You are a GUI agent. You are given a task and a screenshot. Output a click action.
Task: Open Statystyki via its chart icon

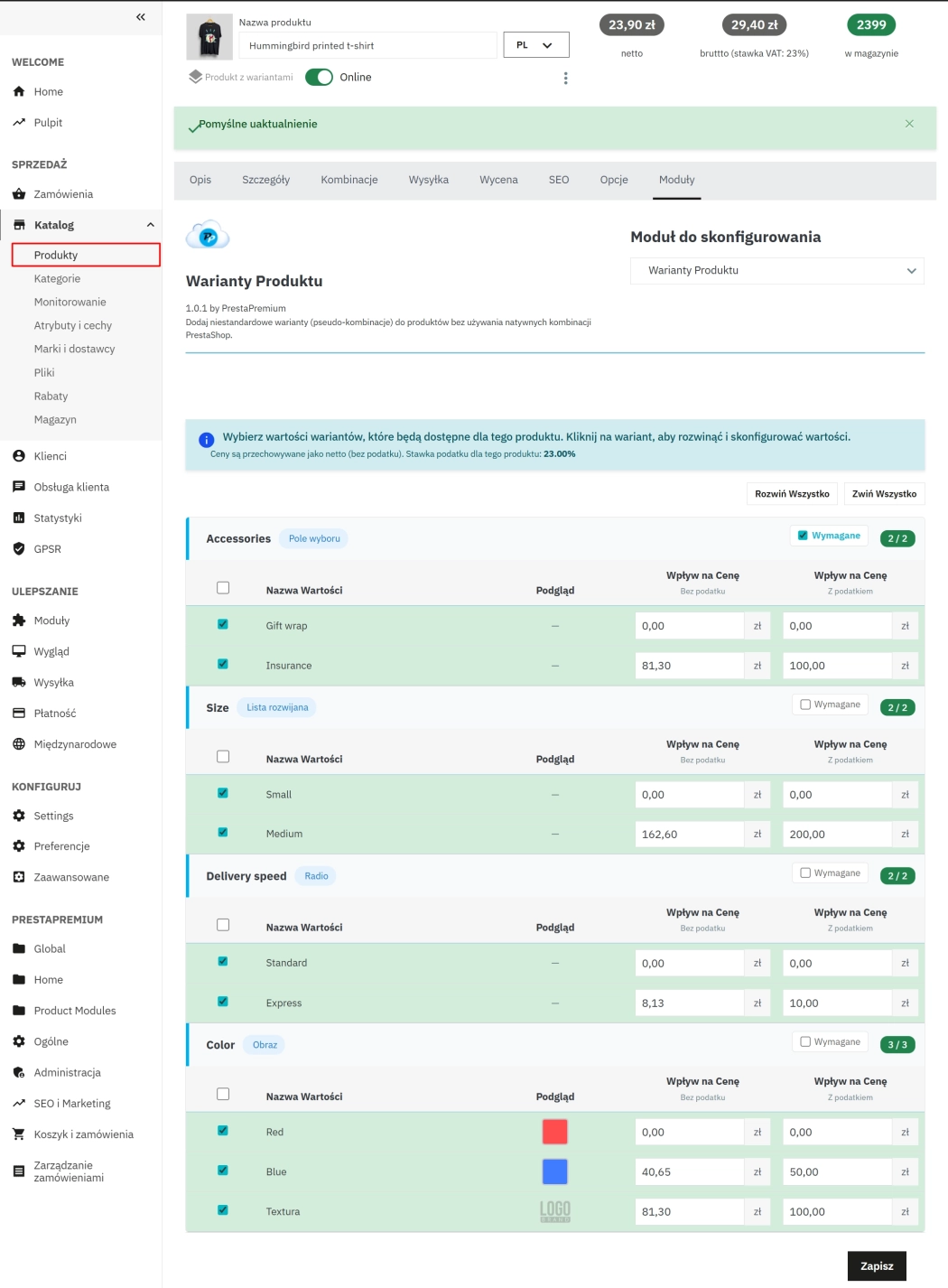click(x=20, y=518)
